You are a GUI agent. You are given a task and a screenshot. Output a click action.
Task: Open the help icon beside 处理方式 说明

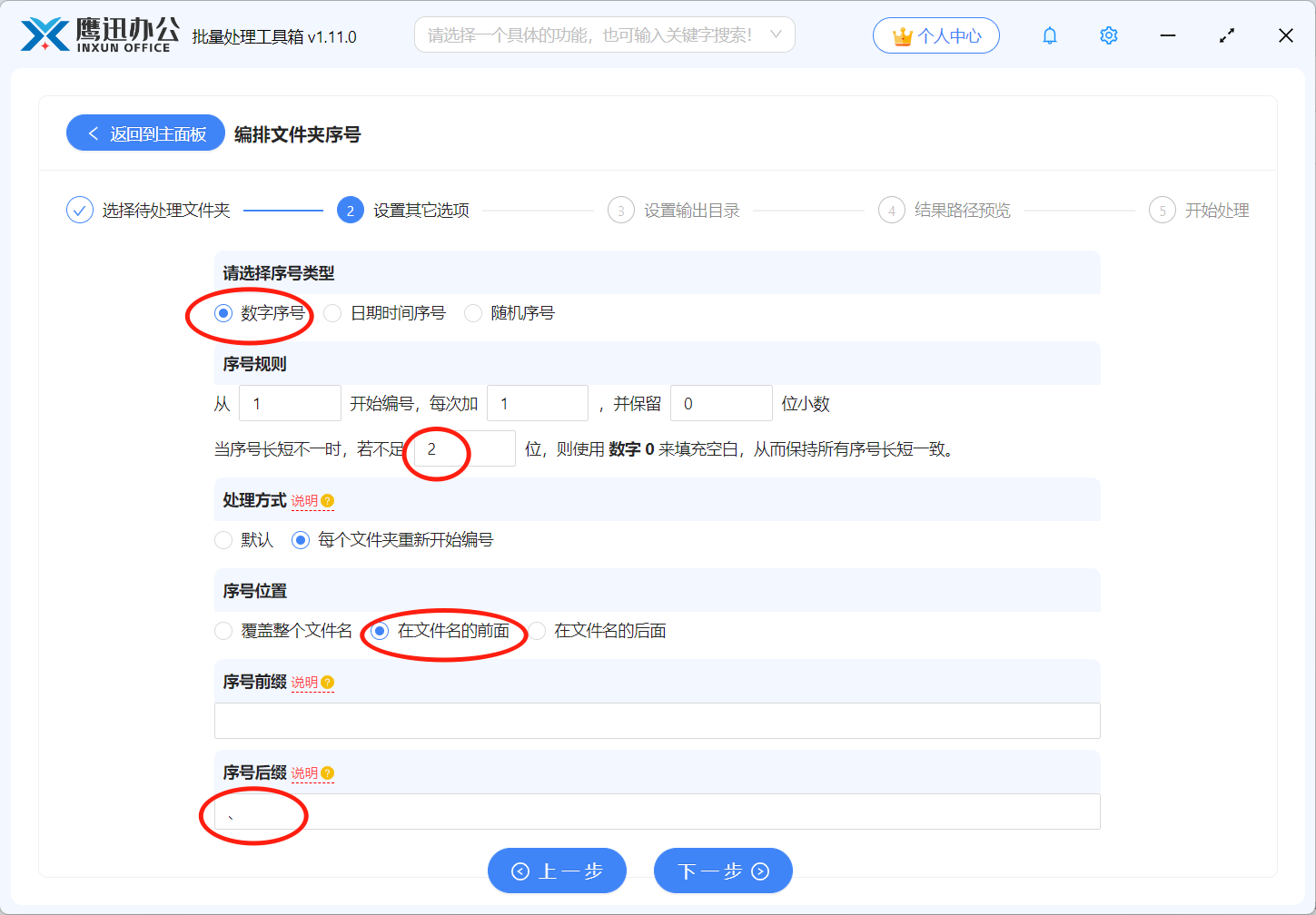pyautogui.click(x=328, y=499)
